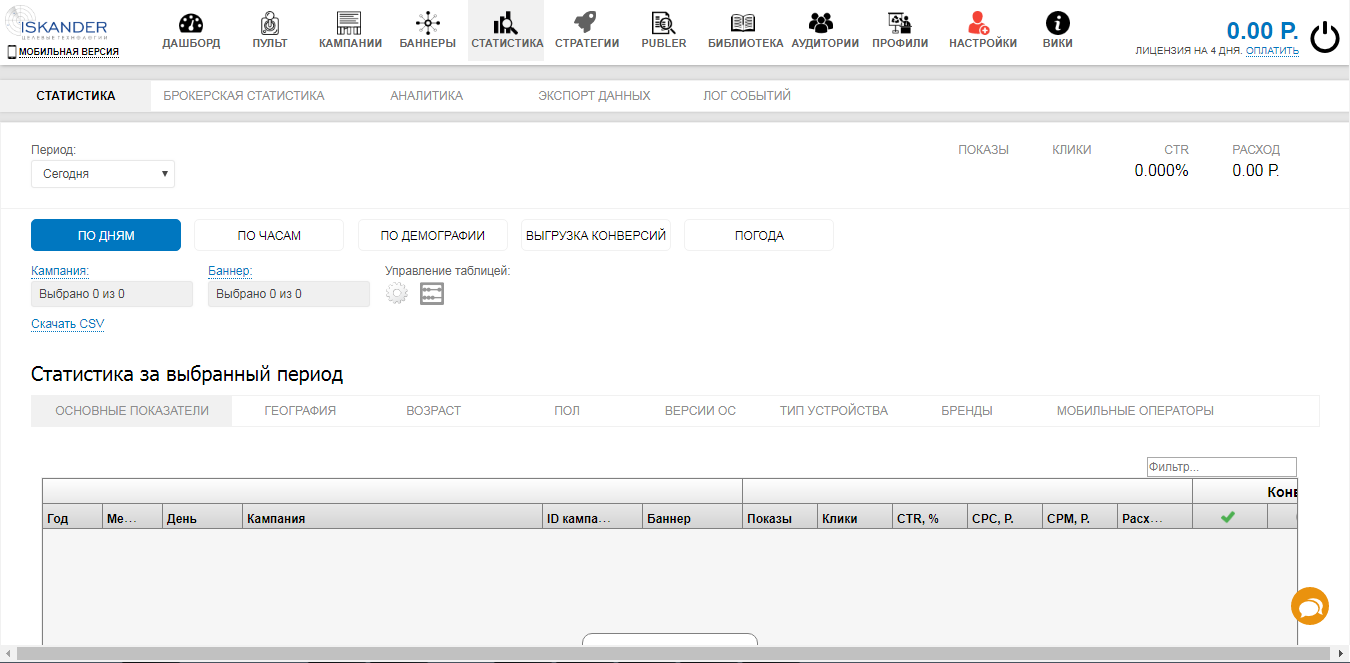The image size is (1350, 663).
Task: Sort by Баннер column header
Action: tap(692, 517)
